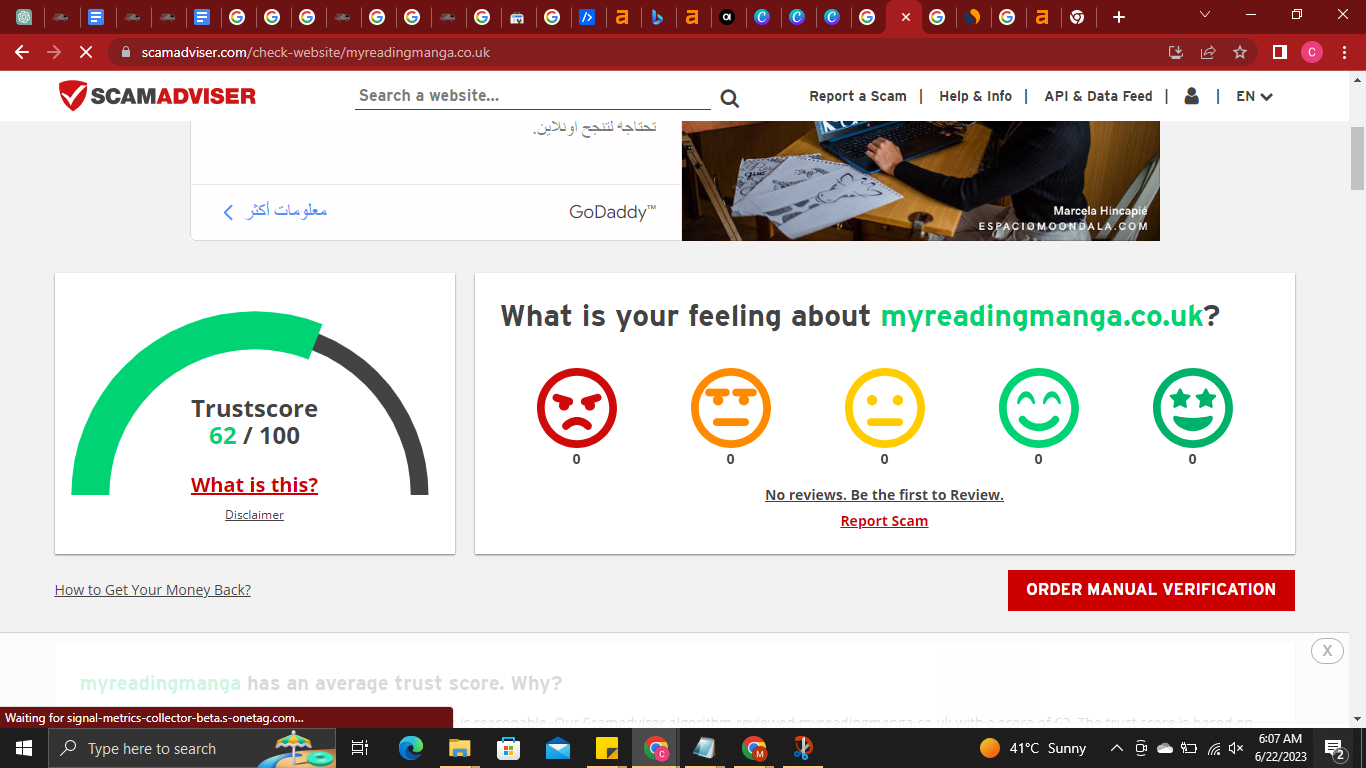Click the green myreadingmanga.co.uk heading text
This screenshot has height=768, width=1366.
point(1042,316)
